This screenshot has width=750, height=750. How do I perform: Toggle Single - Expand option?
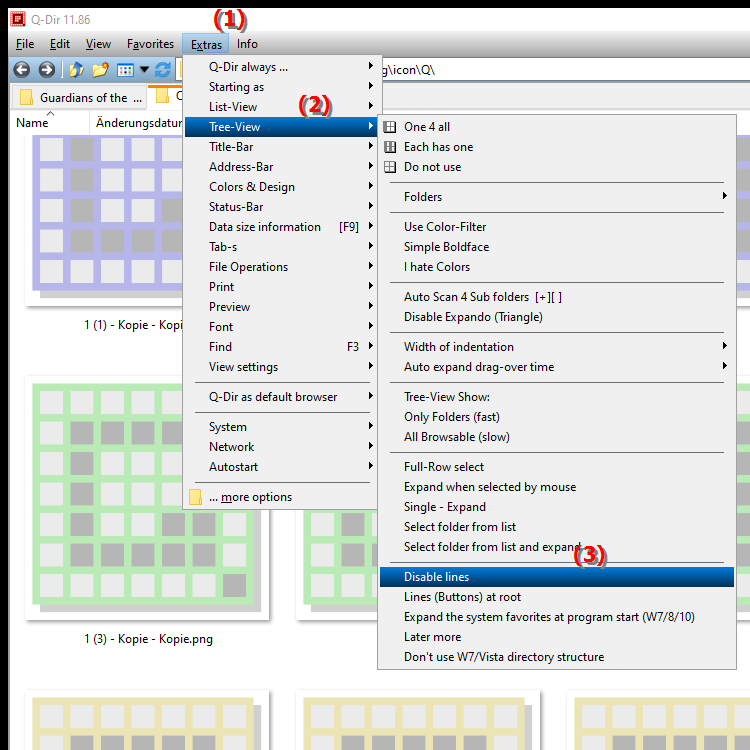click(x=557, y=507)
